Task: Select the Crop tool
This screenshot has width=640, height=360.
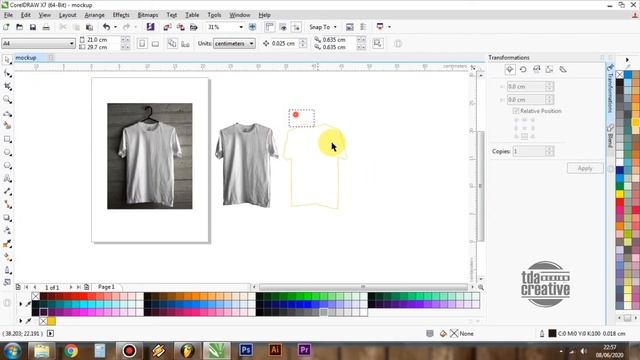Action: [7, 87]
